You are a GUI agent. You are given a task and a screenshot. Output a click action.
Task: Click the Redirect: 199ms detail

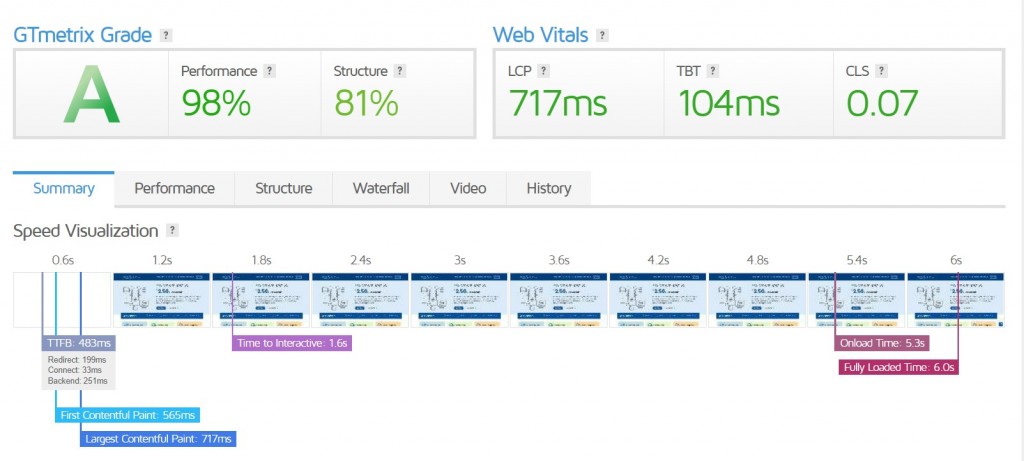pyautogui.click(x=77, y=360)
